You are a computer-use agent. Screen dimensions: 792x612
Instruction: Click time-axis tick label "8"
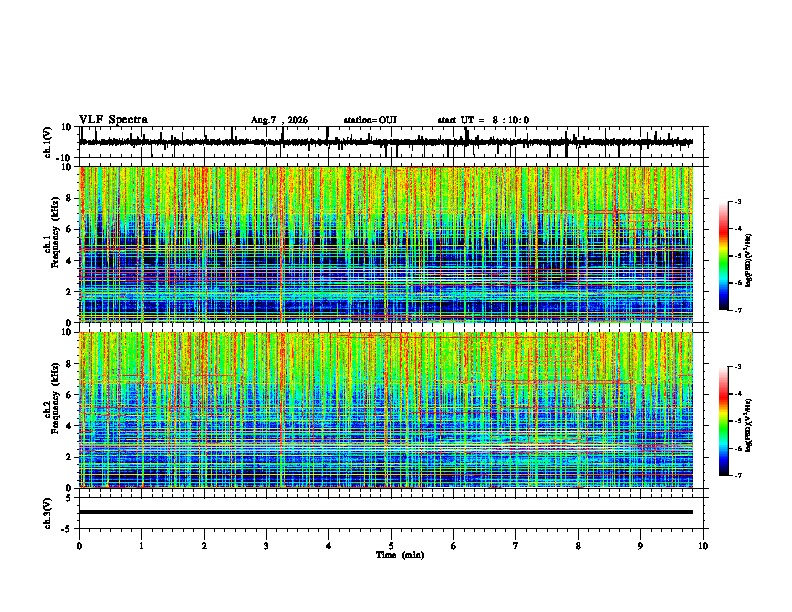(x=578, y=546)
